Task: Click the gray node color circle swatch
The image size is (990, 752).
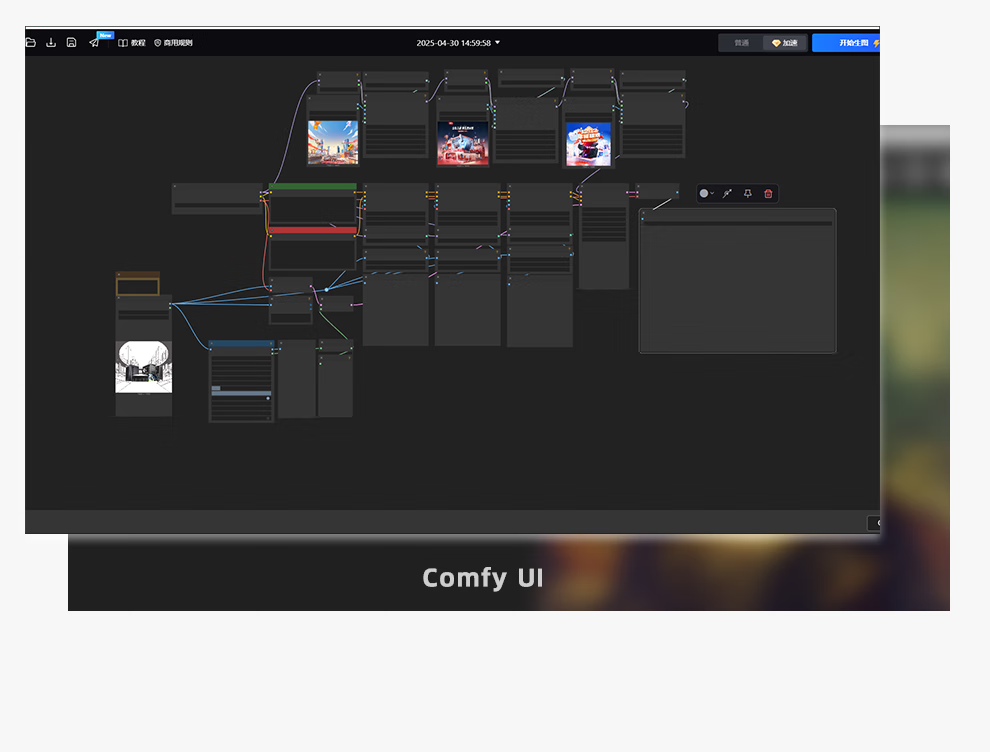Action: coord(704,193)
